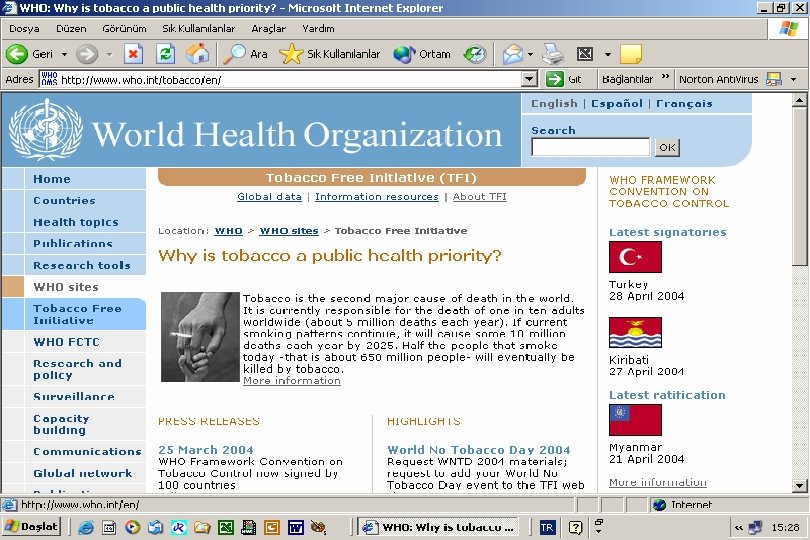Click the TR language indicator

point(547,528)
